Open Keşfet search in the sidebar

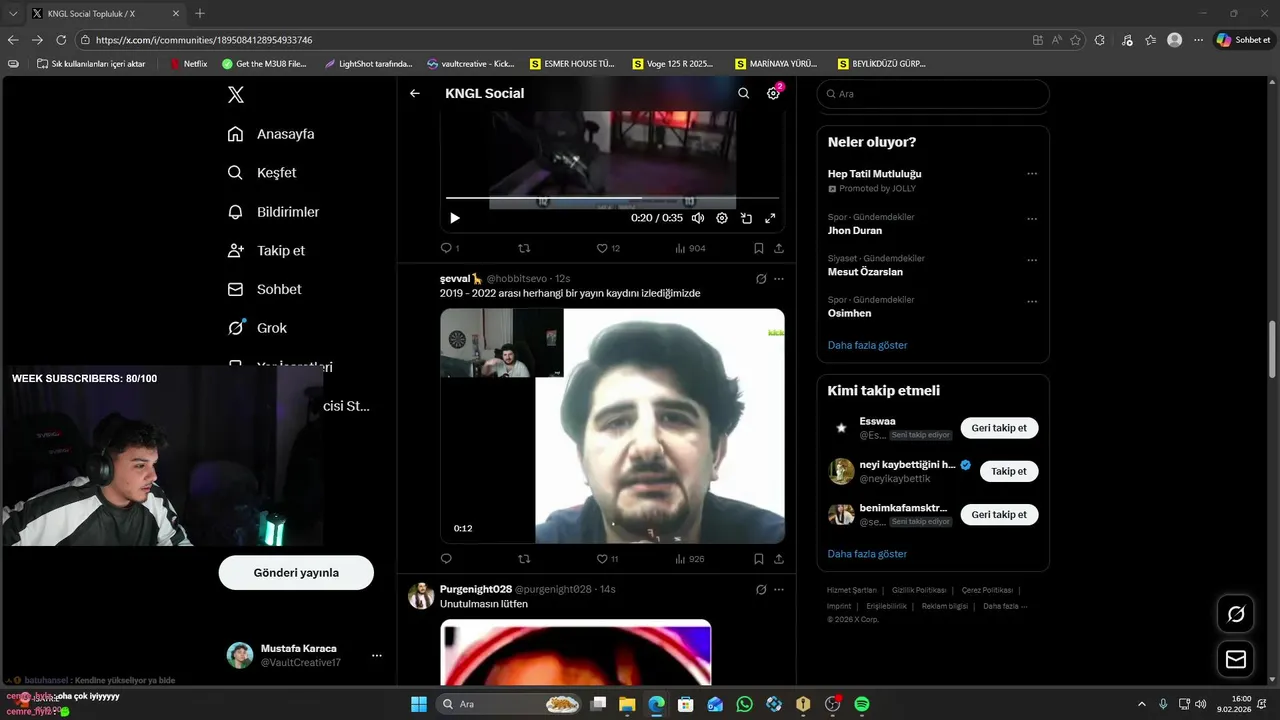[x=262, y=173]
